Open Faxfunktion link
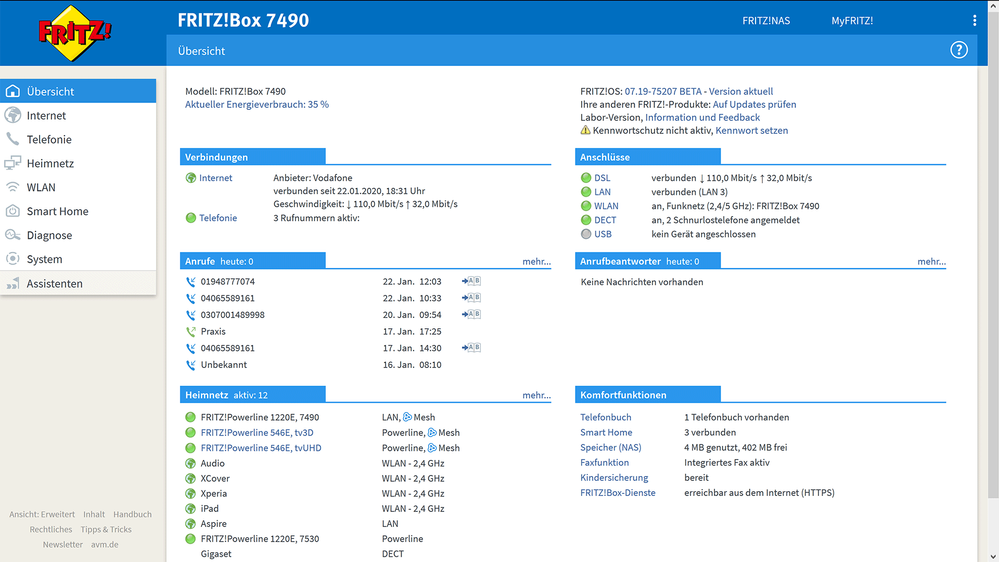The image size is (999, 562). (x=604, y=463)
